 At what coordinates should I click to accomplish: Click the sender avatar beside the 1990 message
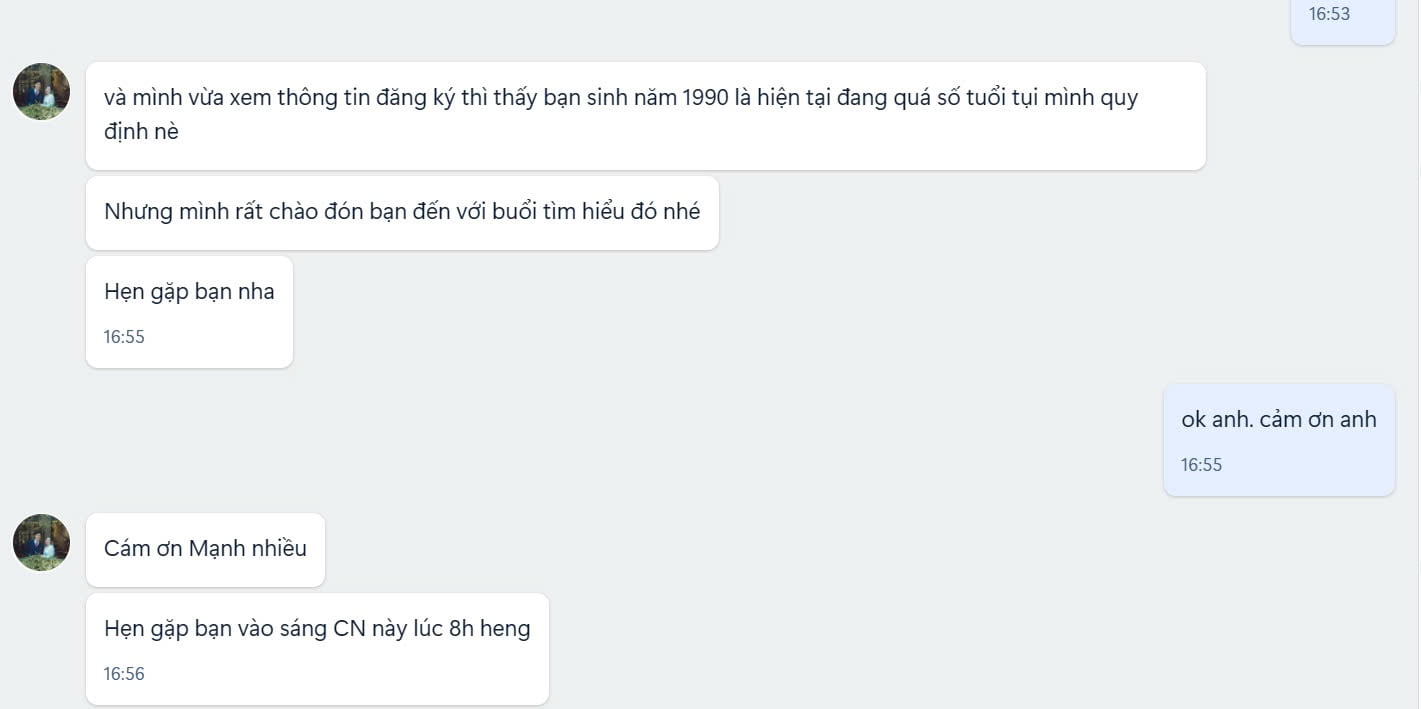(41, 92)
